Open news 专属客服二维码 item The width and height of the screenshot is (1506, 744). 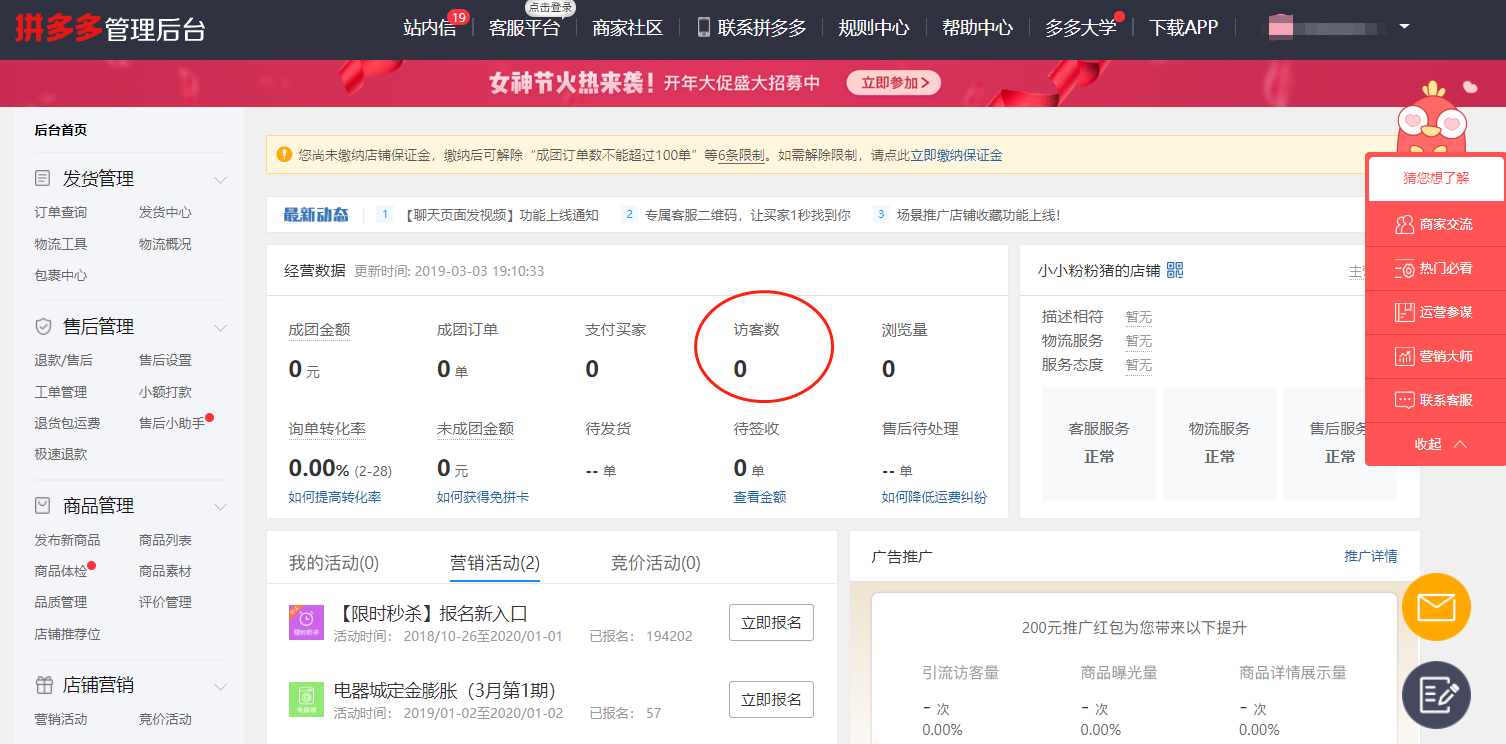pyautogui.click(x=747, y=215)
